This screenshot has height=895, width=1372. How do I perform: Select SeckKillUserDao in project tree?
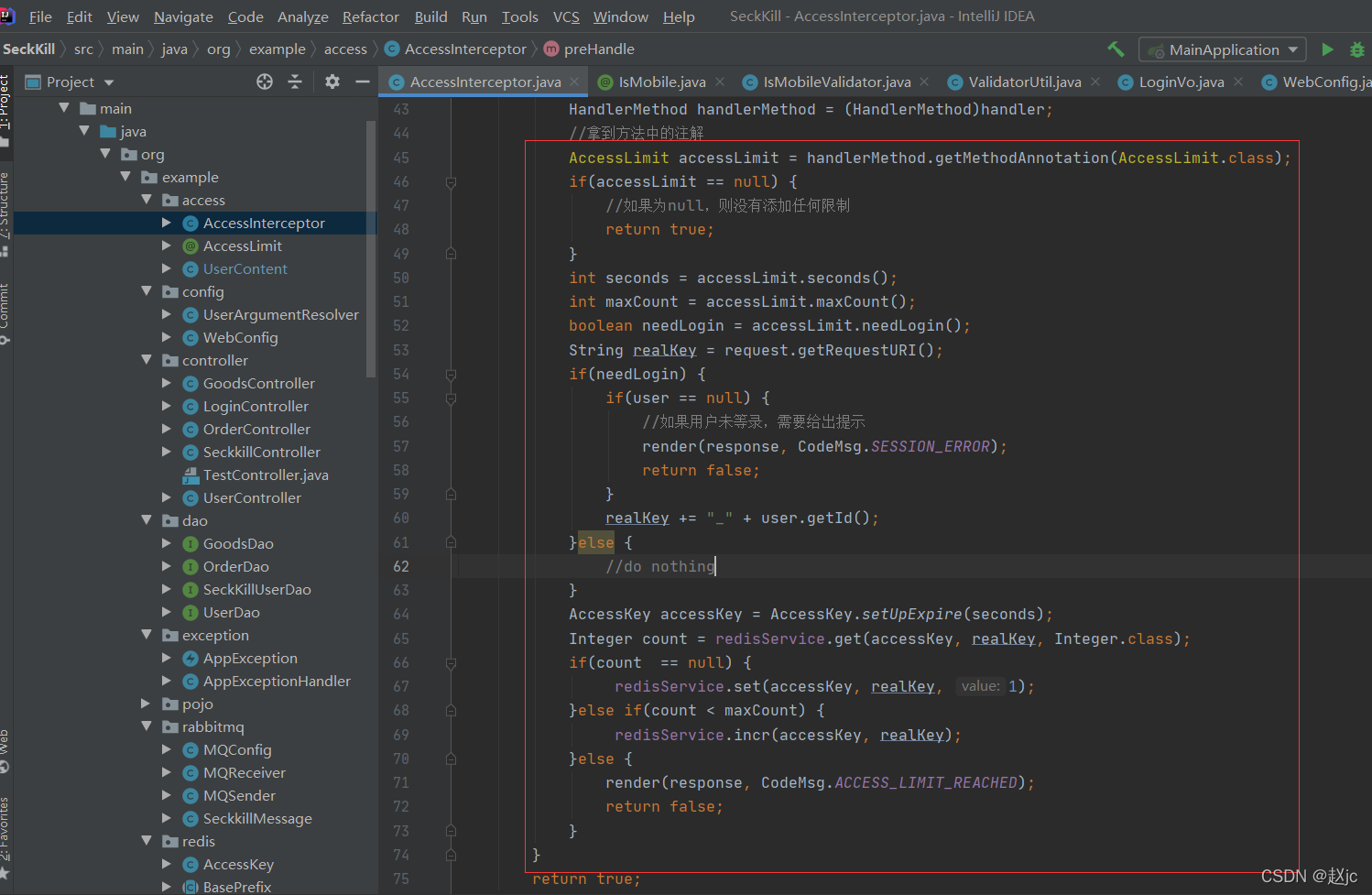(x=256, y=589)
